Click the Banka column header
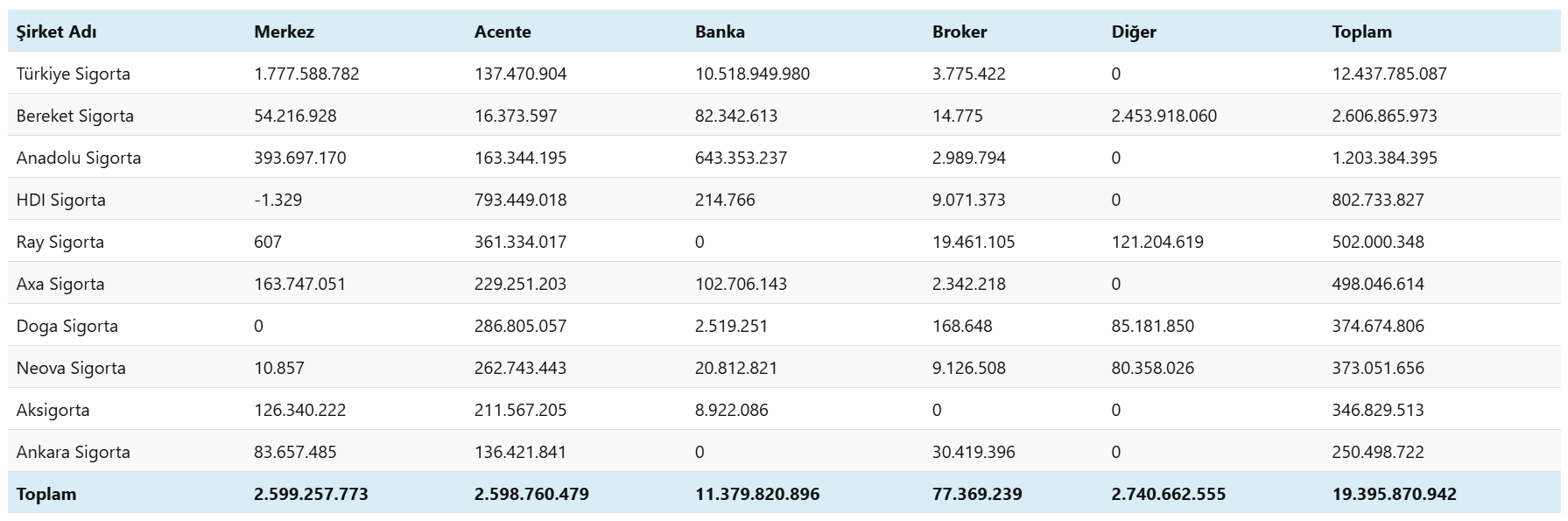Viewport: 1568px width, 521px height. coord(720,32)
